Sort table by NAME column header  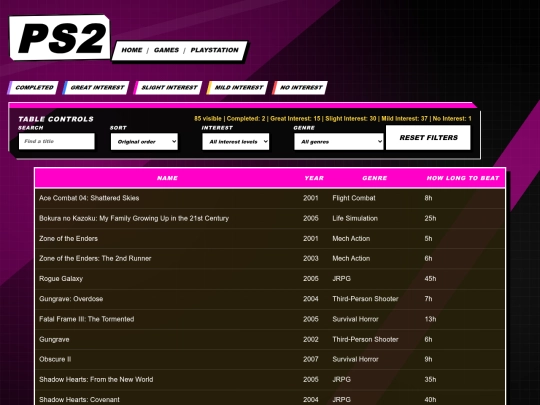[167, 178]
